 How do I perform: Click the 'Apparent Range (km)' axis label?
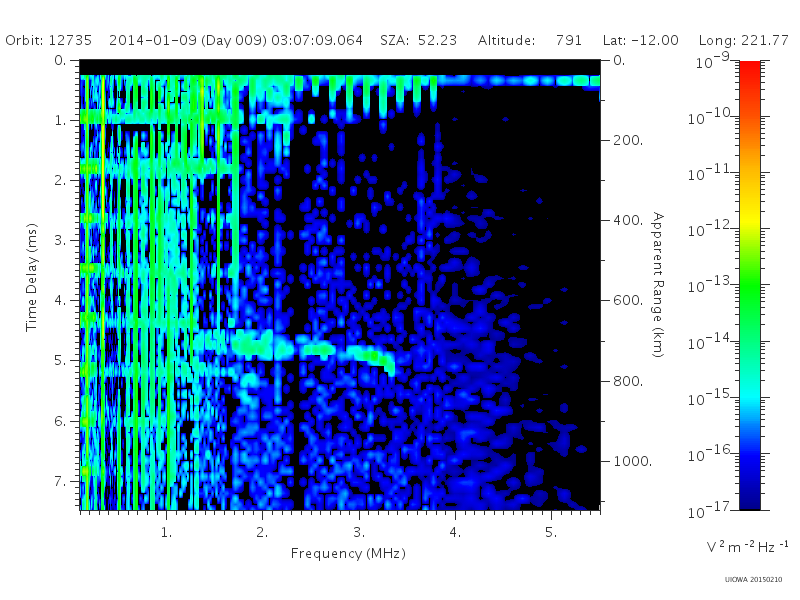point(658,285)
